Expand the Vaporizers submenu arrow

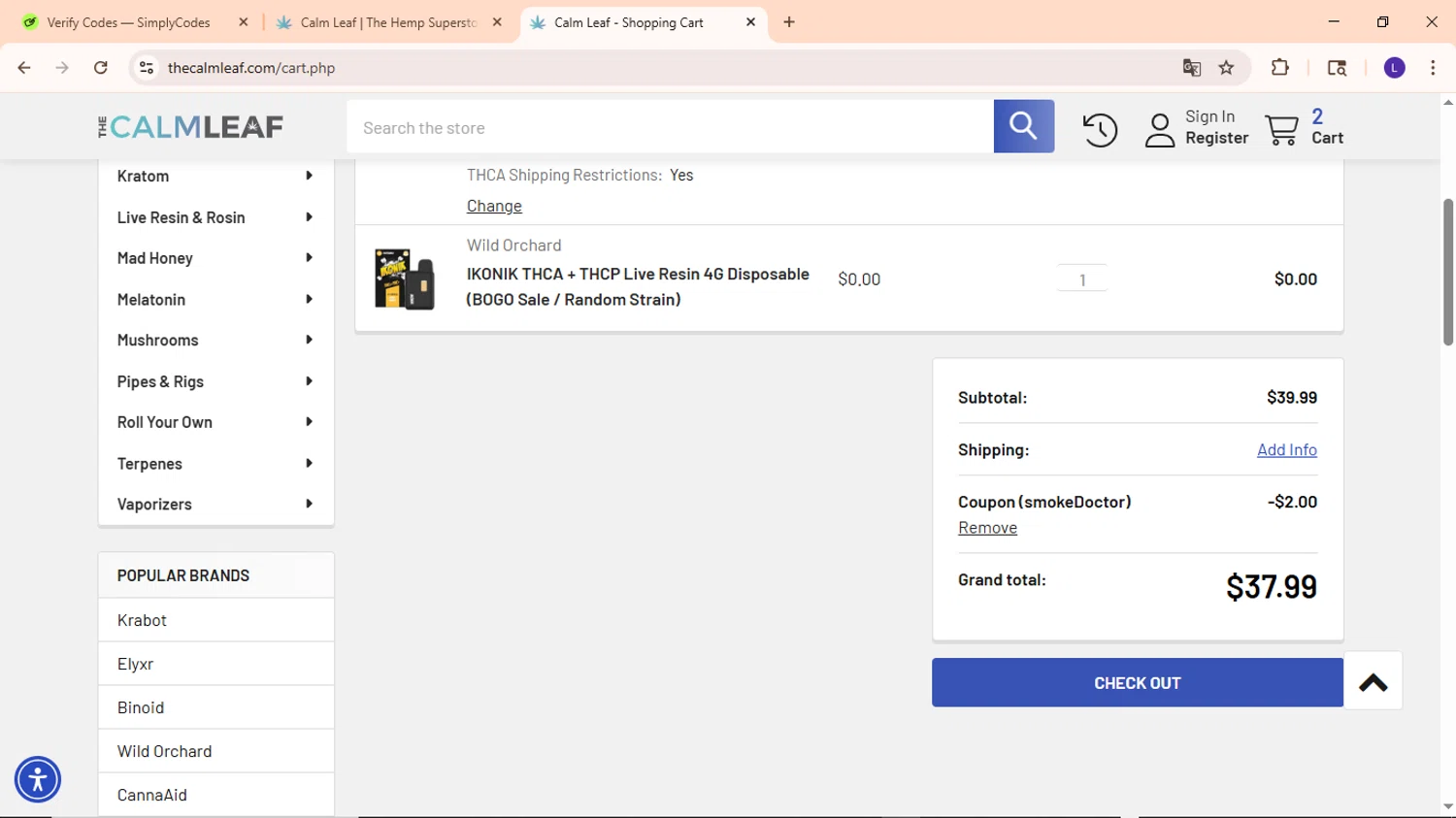pos(309,504)
